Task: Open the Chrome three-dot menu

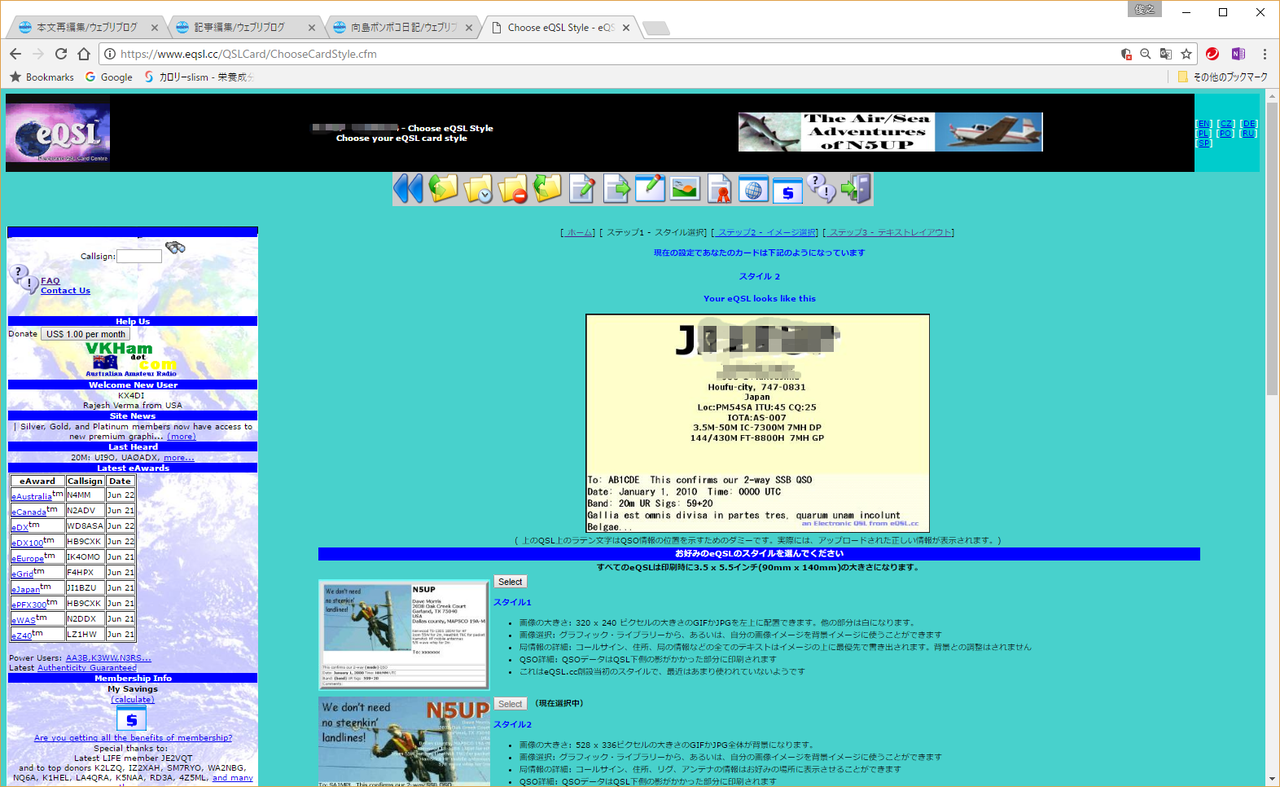Action: point(1264,54)
